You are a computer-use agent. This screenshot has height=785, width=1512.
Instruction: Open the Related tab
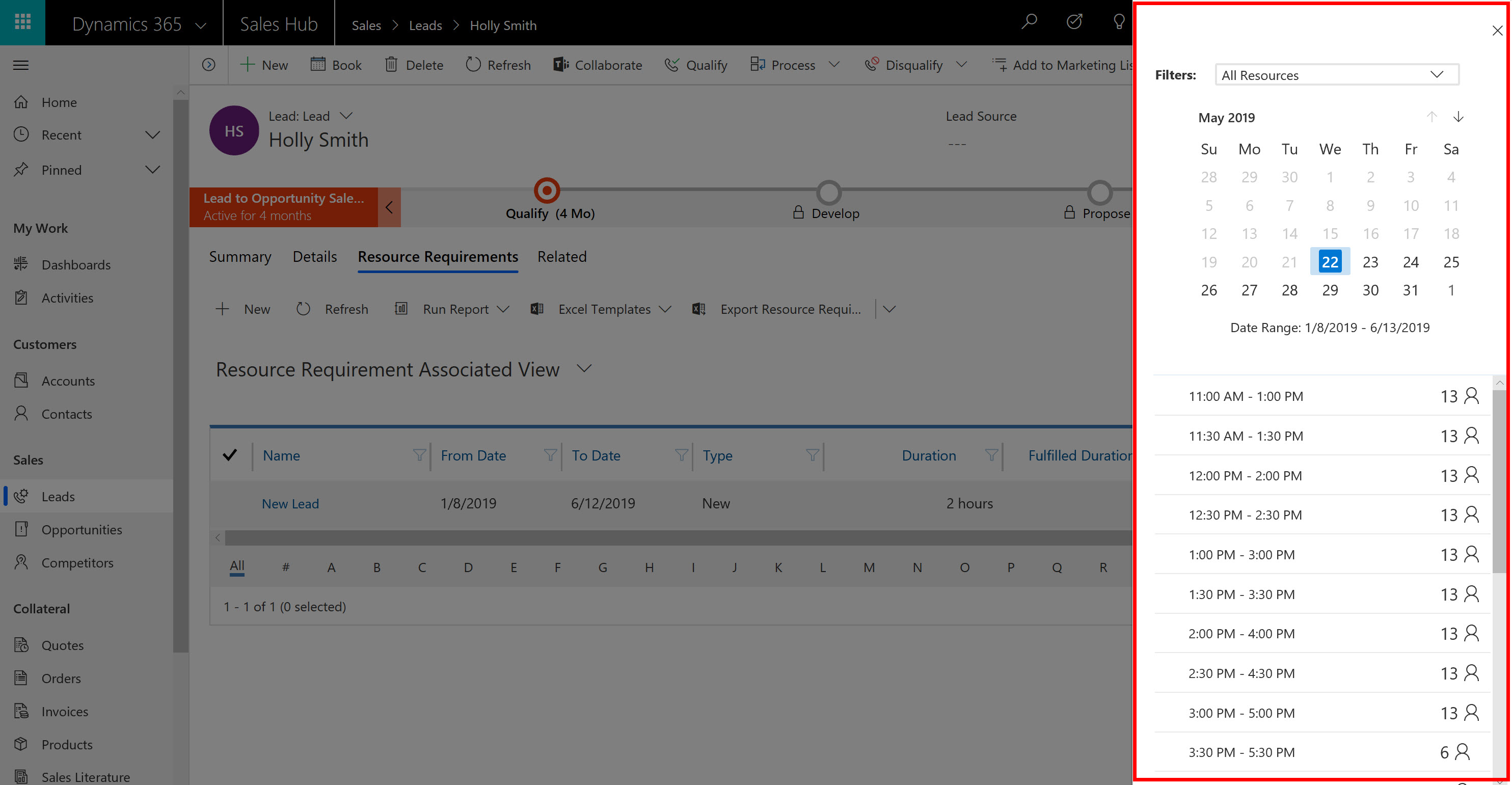point(562,257)
